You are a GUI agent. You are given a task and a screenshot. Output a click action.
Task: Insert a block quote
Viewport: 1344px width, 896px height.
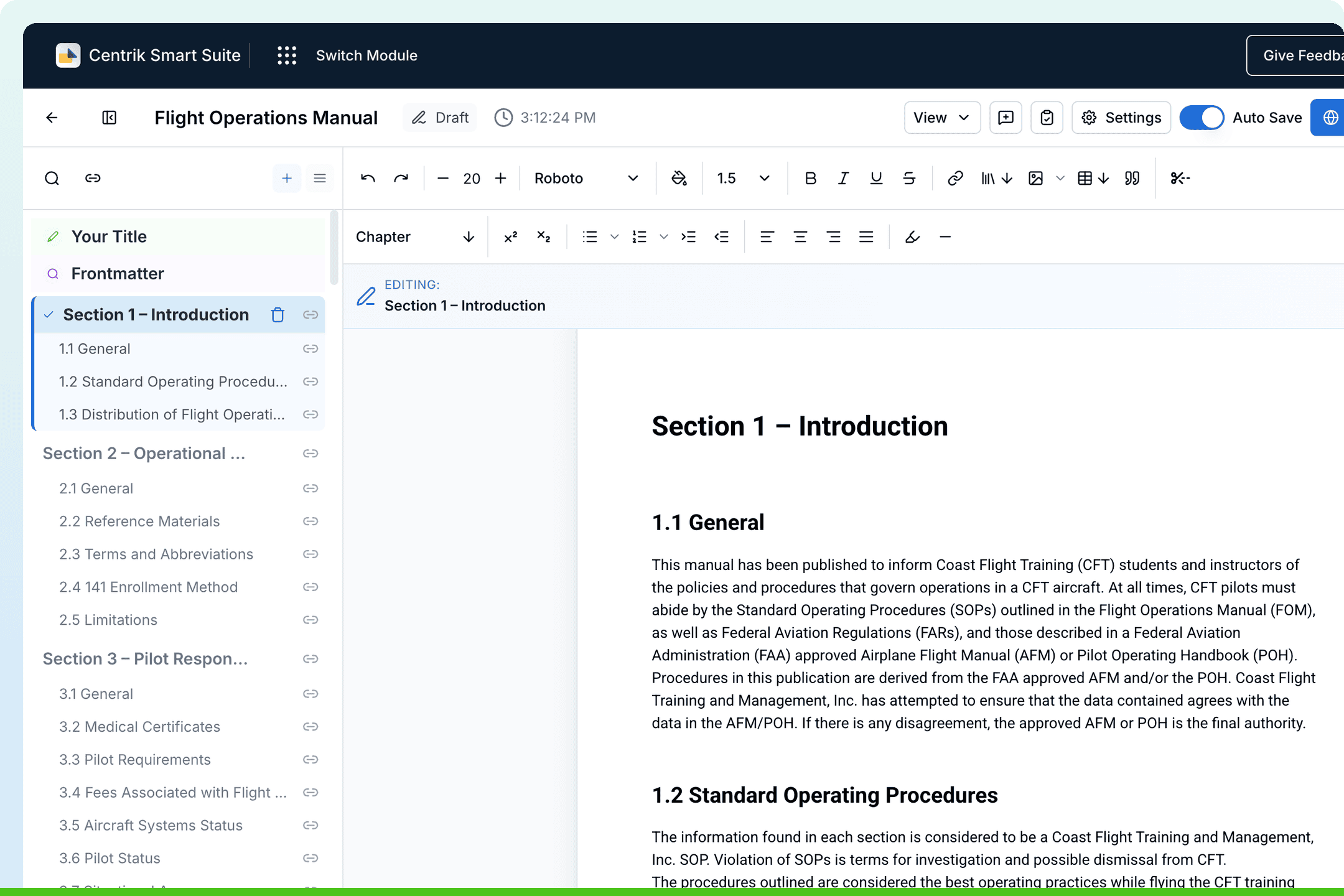(1132, 179)
